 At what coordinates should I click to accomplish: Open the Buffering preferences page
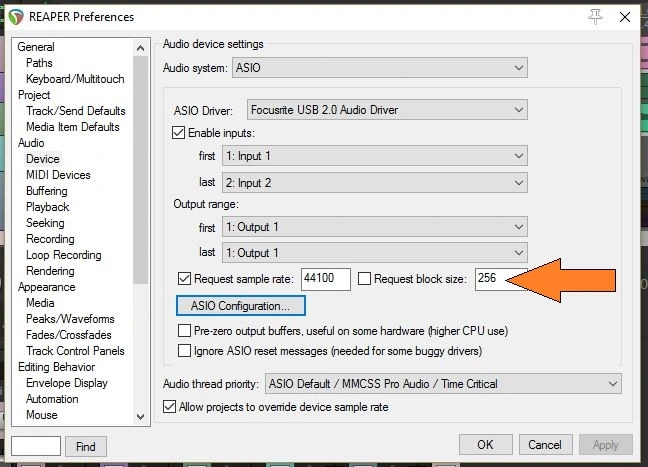tap(47, 191)
